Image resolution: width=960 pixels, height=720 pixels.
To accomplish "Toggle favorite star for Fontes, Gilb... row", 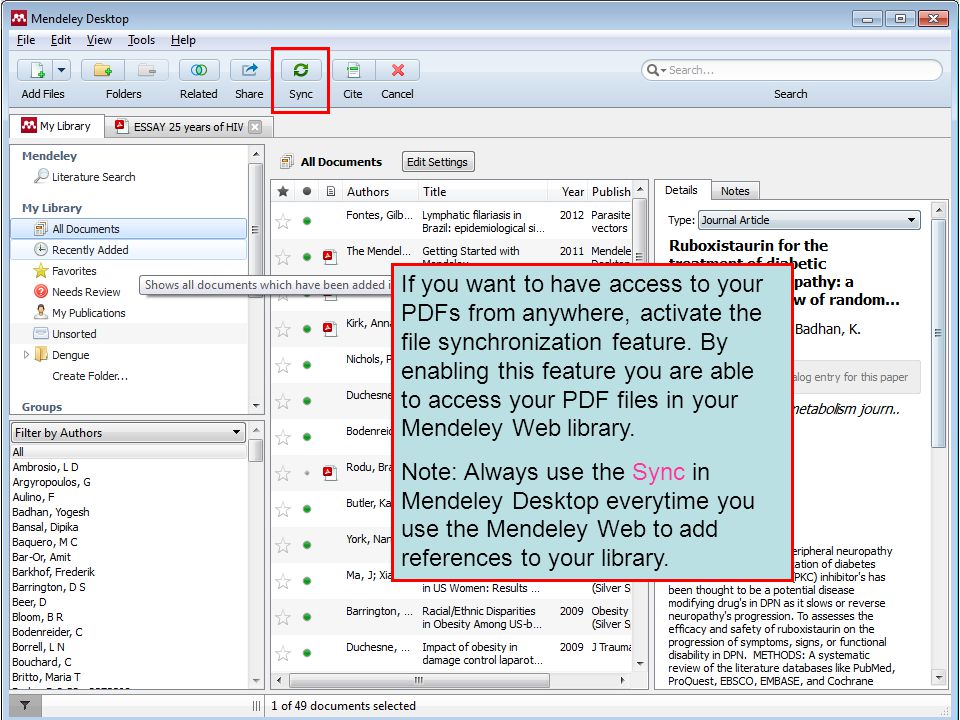I will pyautogui.click(x=283, y=221).
